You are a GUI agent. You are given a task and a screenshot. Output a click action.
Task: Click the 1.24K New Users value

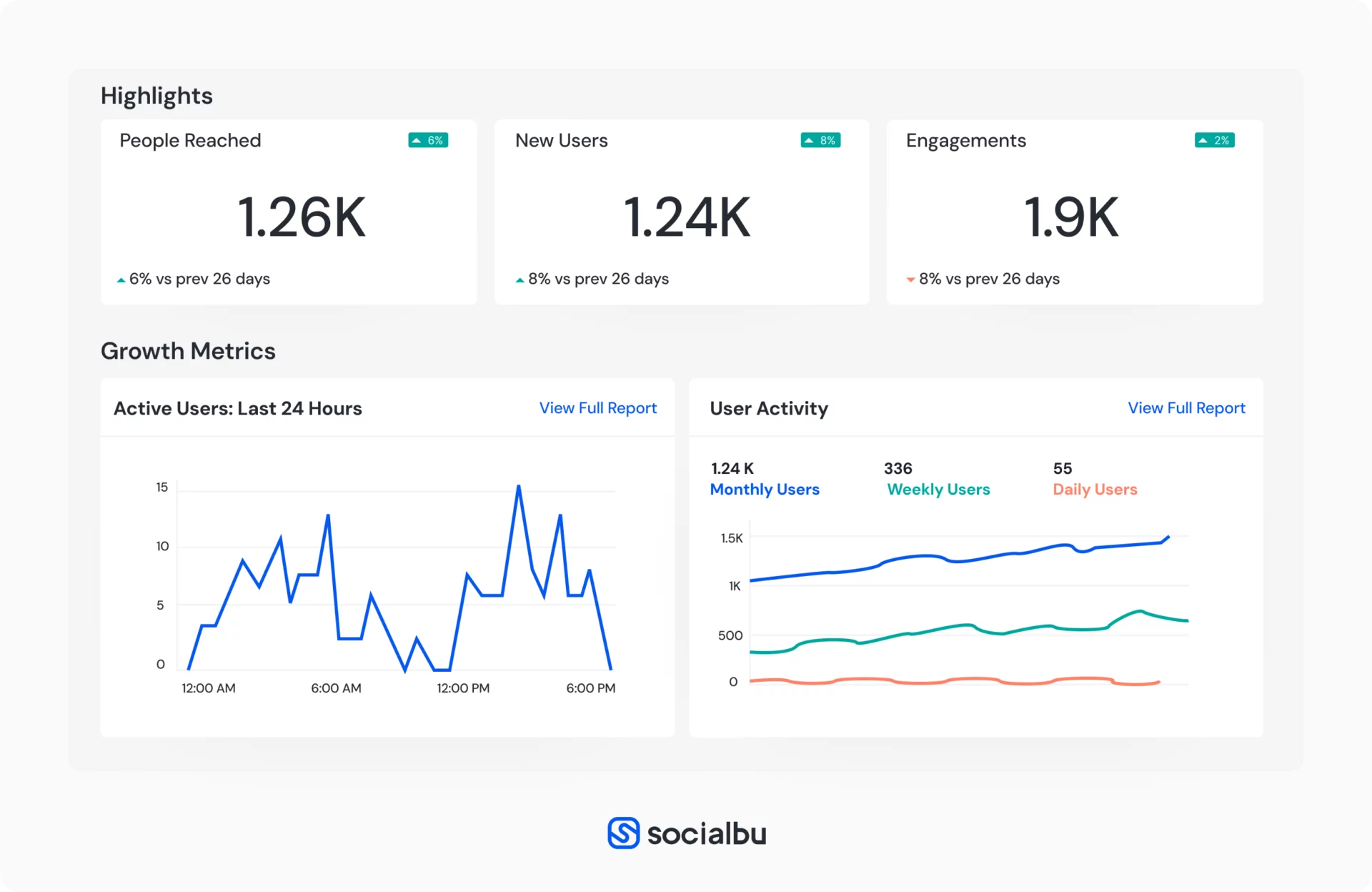click(x=687, y=217)
